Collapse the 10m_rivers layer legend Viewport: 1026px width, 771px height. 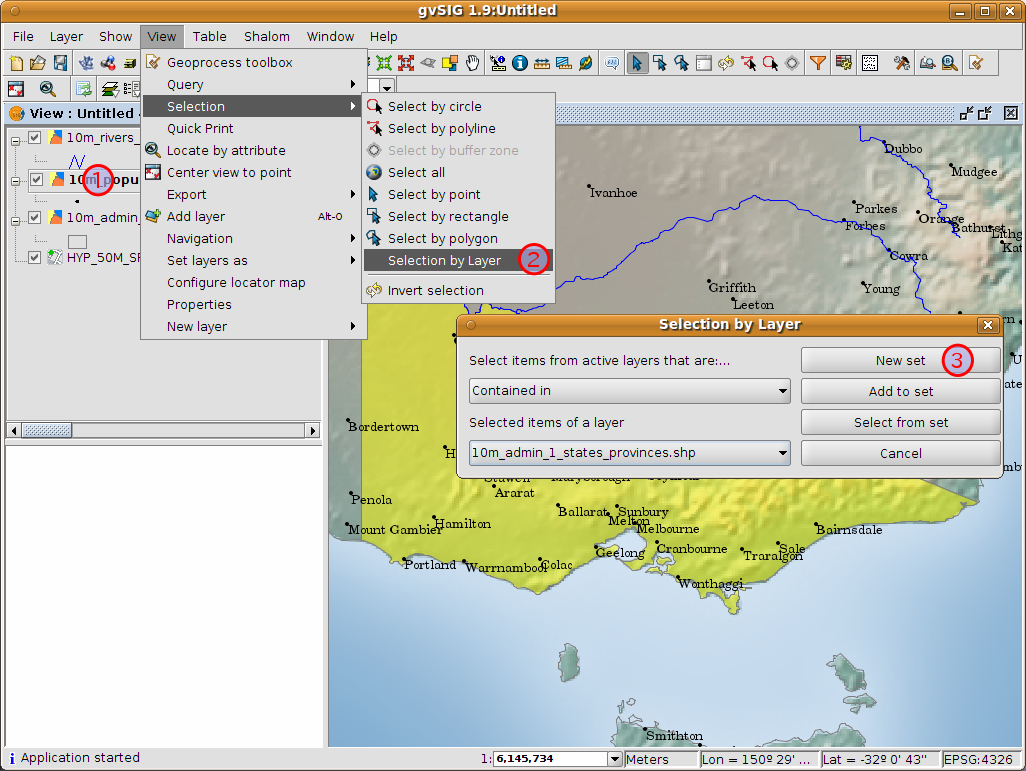(15, 139)
